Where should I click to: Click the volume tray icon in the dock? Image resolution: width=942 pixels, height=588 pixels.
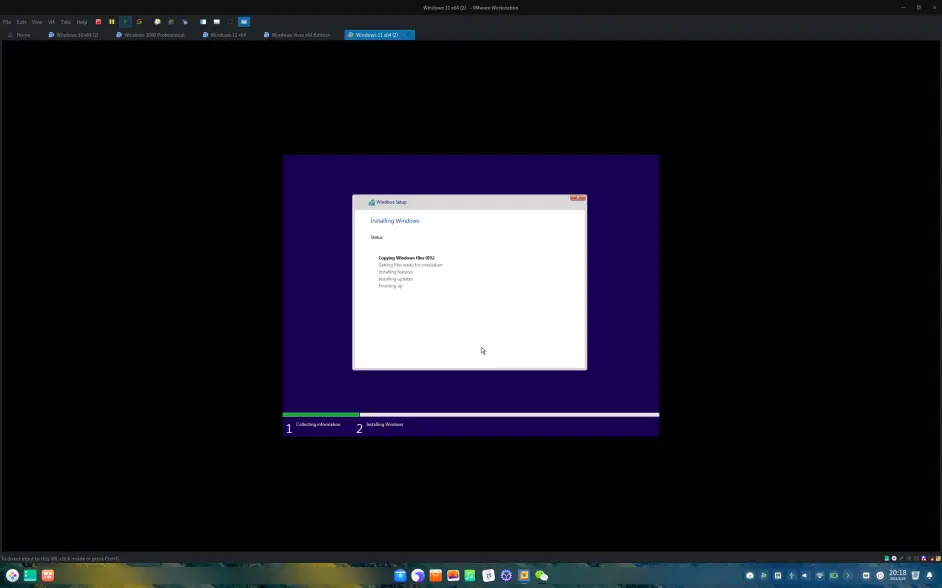pyautogui.click(x=805, y=575)
